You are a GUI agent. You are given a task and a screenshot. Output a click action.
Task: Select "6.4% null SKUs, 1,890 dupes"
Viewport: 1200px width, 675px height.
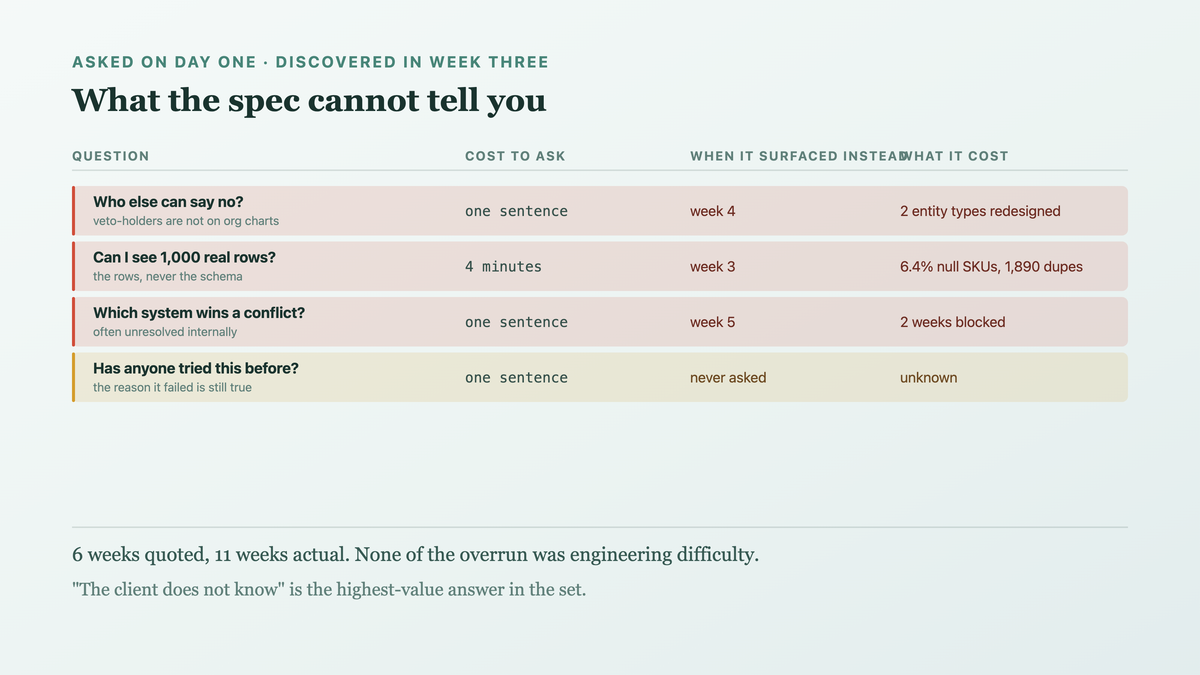tap(991, 267)
